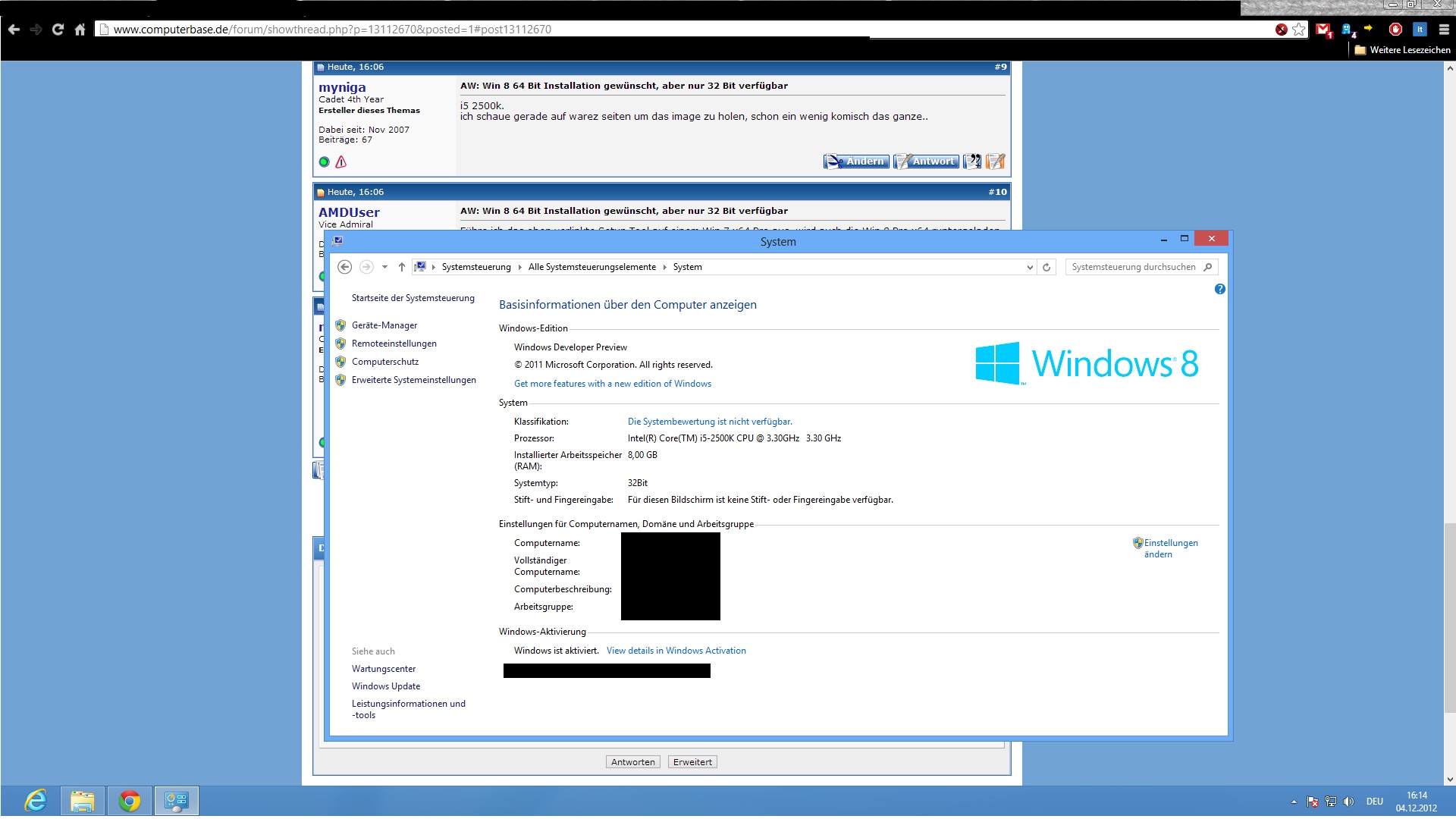Click the volume icon in the system tray
The width and height of the screenshot is (1456, 819).
(1348, 802)
